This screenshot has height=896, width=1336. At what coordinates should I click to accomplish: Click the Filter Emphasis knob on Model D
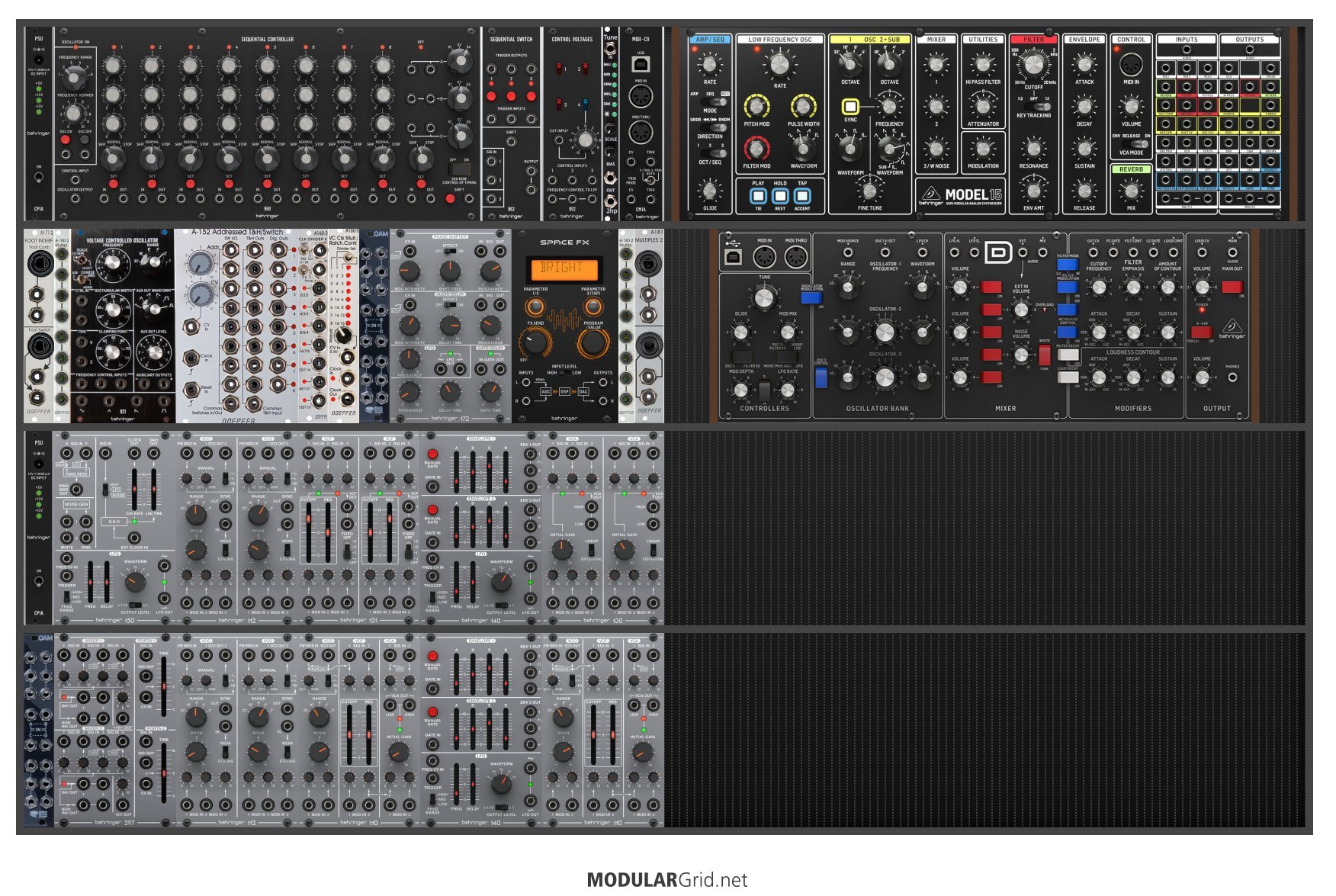pyautogui.click(x=1133, y=287)
